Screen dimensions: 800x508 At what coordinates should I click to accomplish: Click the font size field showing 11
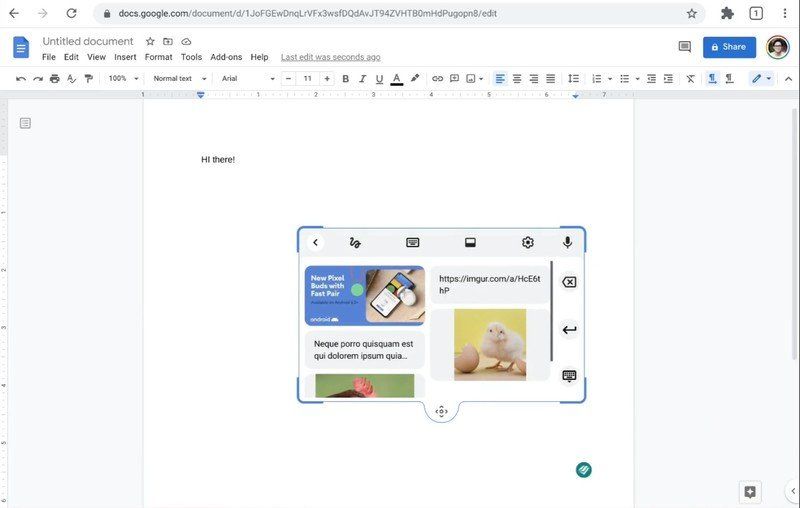tap(308, 79)
